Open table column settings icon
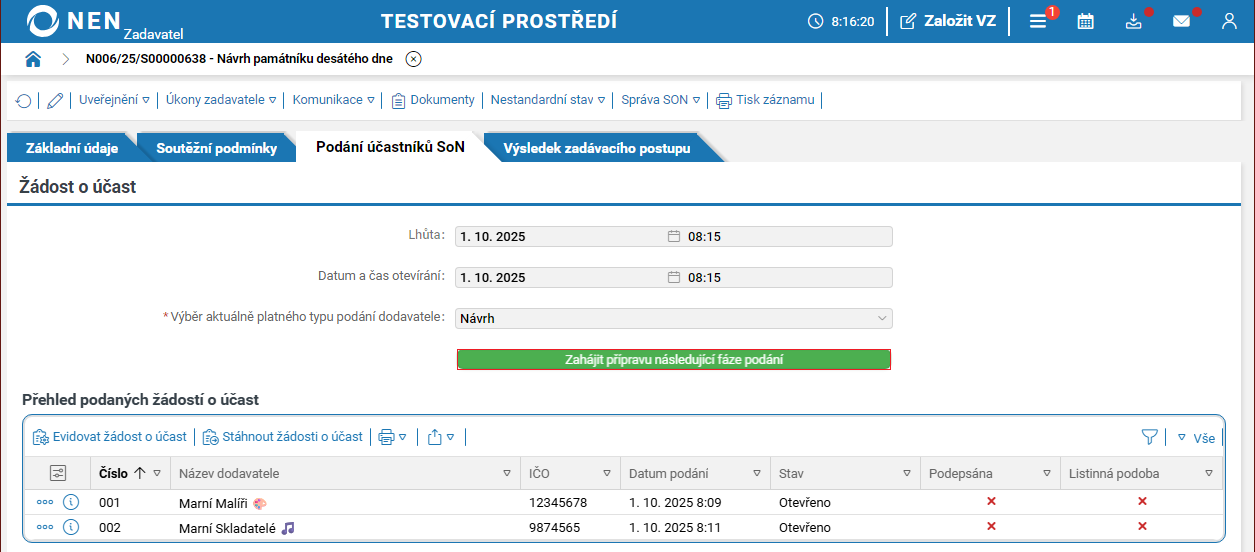Image resolution: width=1255 pixels, height=552 pixels. [57, 473]
